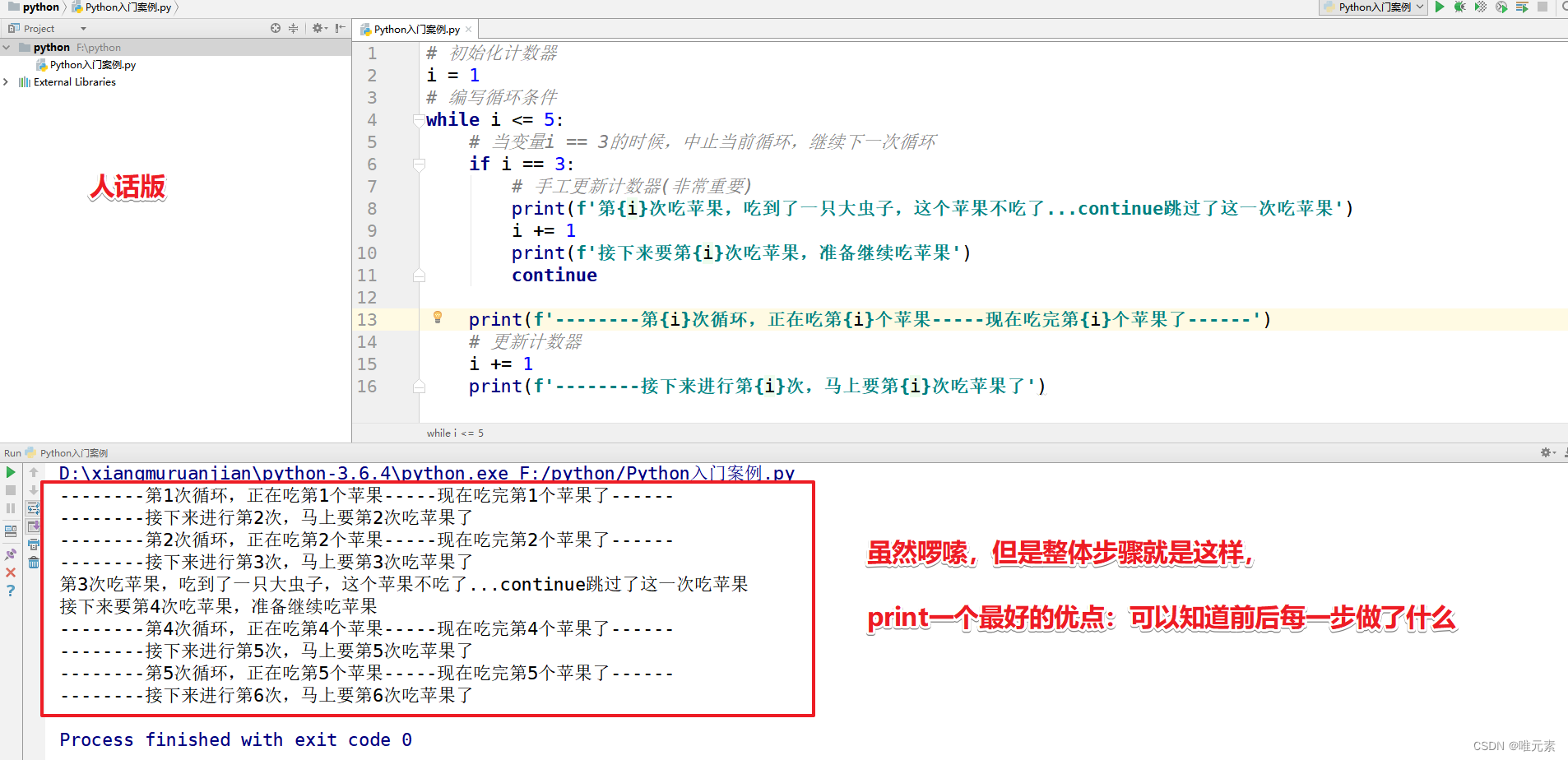Viewport: 1568px width, 760px height.
Task: Open the Project view selector dropdown
Action: [83, 29]
